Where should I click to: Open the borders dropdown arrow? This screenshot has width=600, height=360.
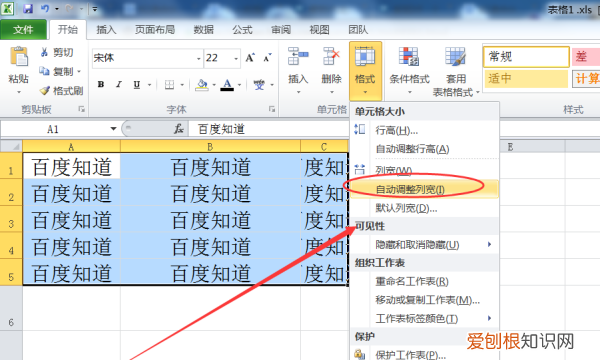[x=182, y=85]
